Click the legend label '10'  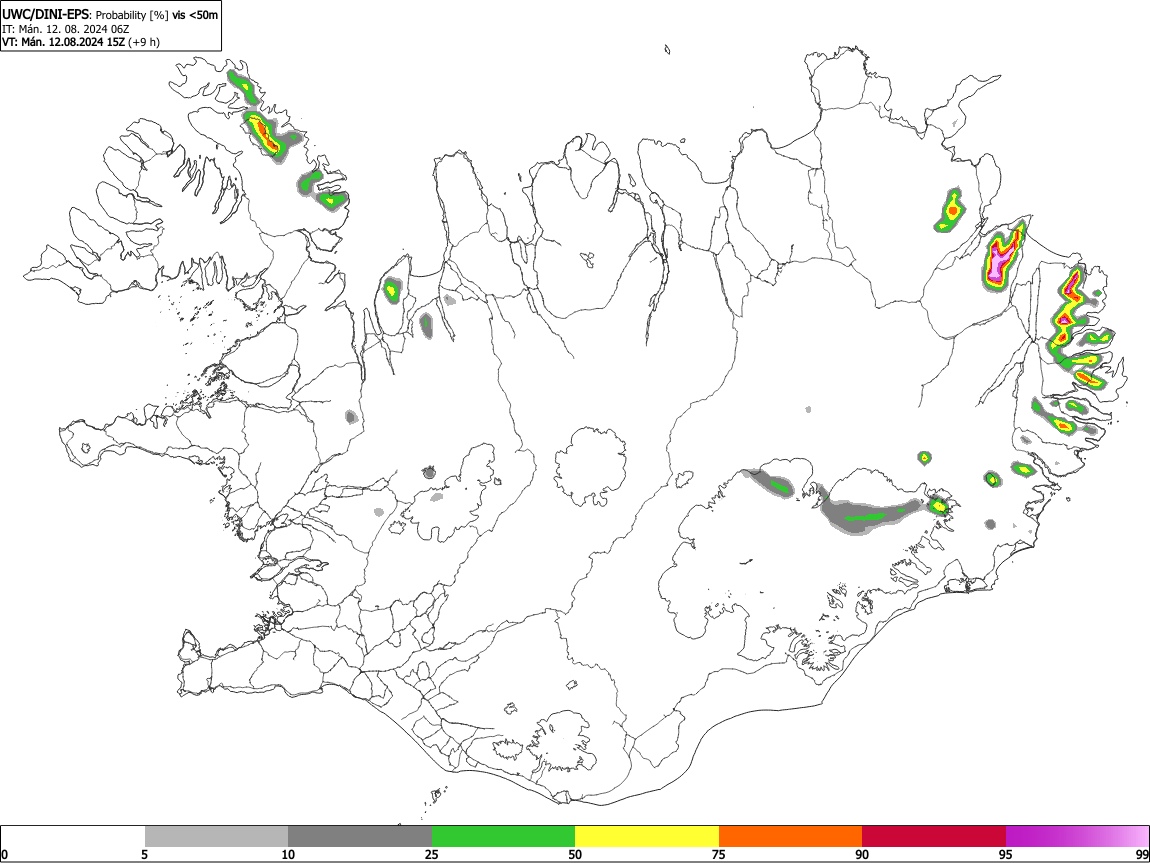(x=288, y=854)
